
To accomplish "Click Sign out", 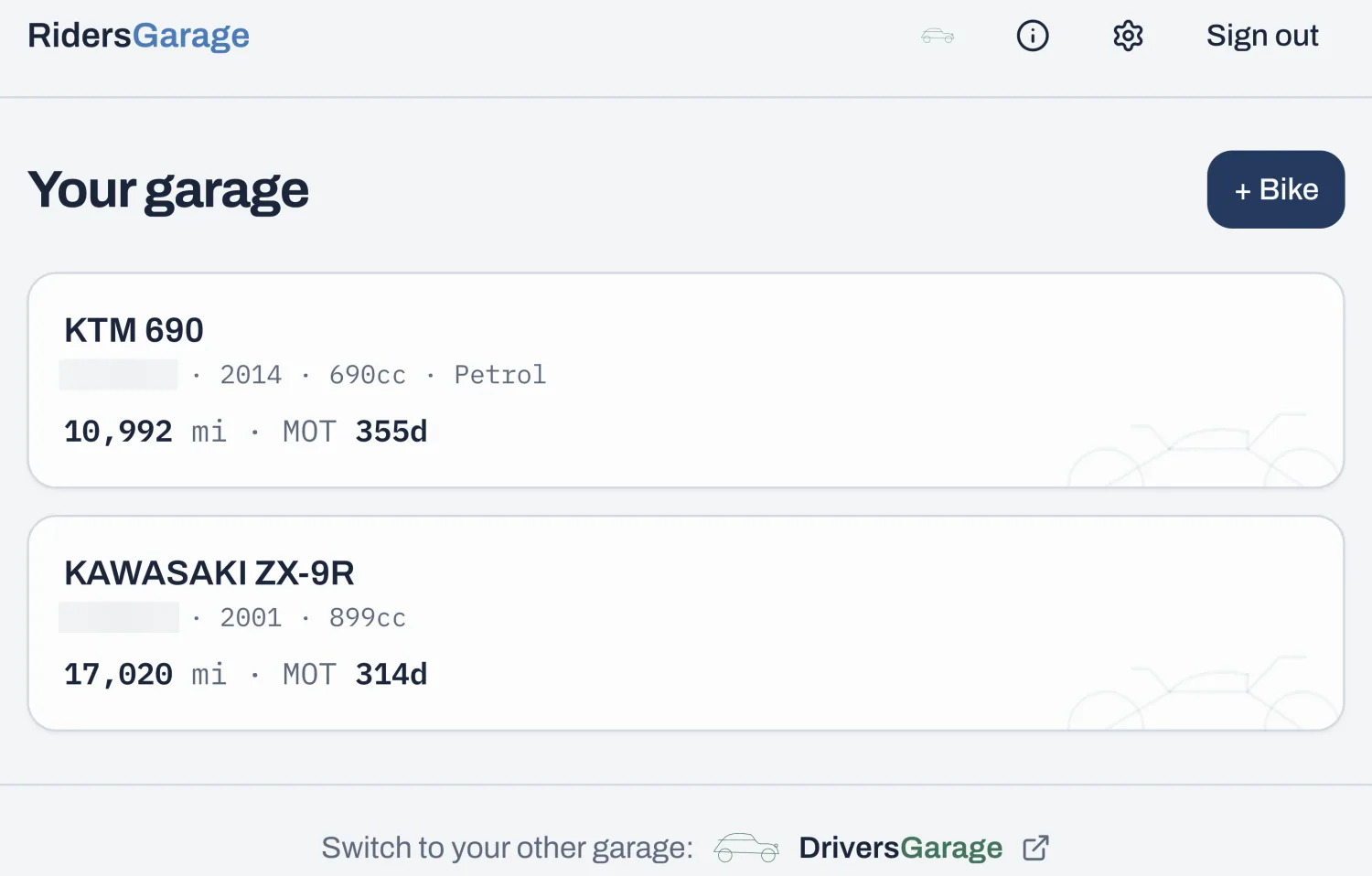I will (x=1262, y=36).
